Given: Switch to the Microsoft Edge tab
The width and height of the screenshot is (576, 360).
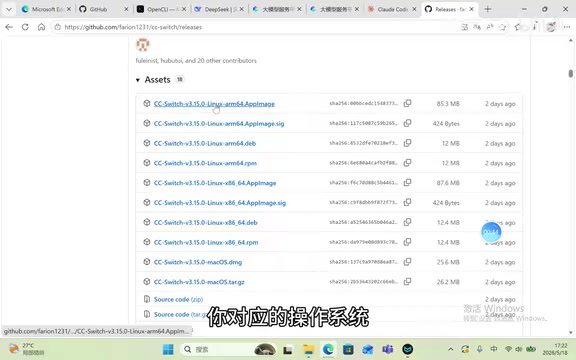Looking at the screenshot, I should (46, 9).
